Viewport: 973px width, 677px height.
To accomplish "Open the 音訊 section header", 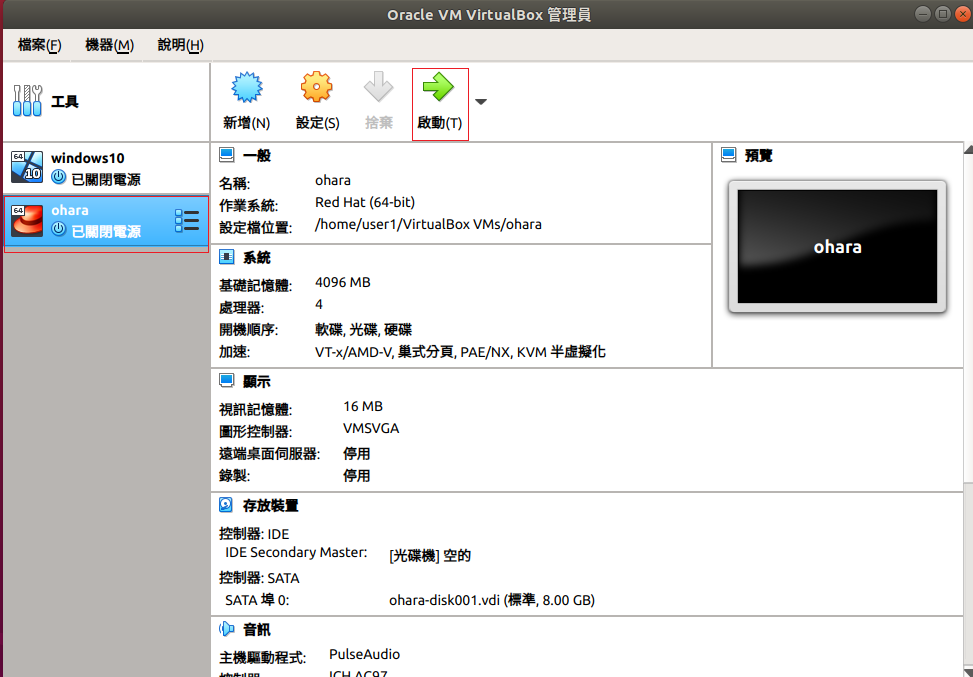I will pyautogui.click(x=257, y=630).
